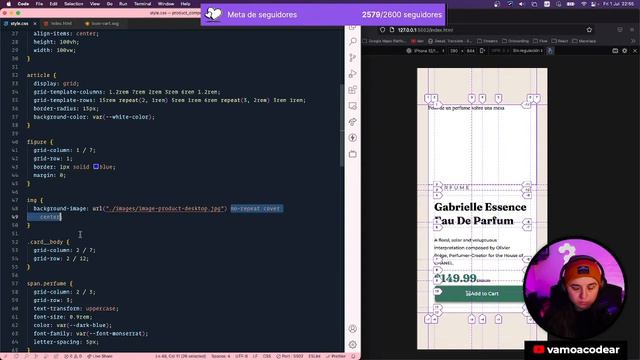
Task: Click Port: 5502 Live Server status
Action: click(x=289, y=356)
